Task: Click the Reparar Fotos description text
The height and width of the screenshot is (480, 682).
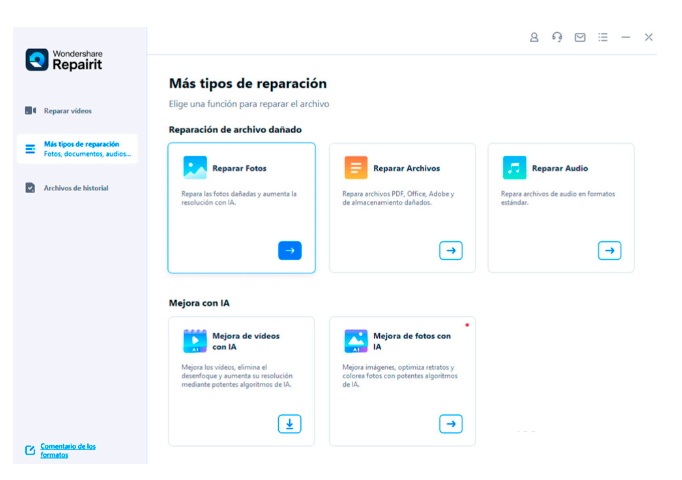Action: 239,198
